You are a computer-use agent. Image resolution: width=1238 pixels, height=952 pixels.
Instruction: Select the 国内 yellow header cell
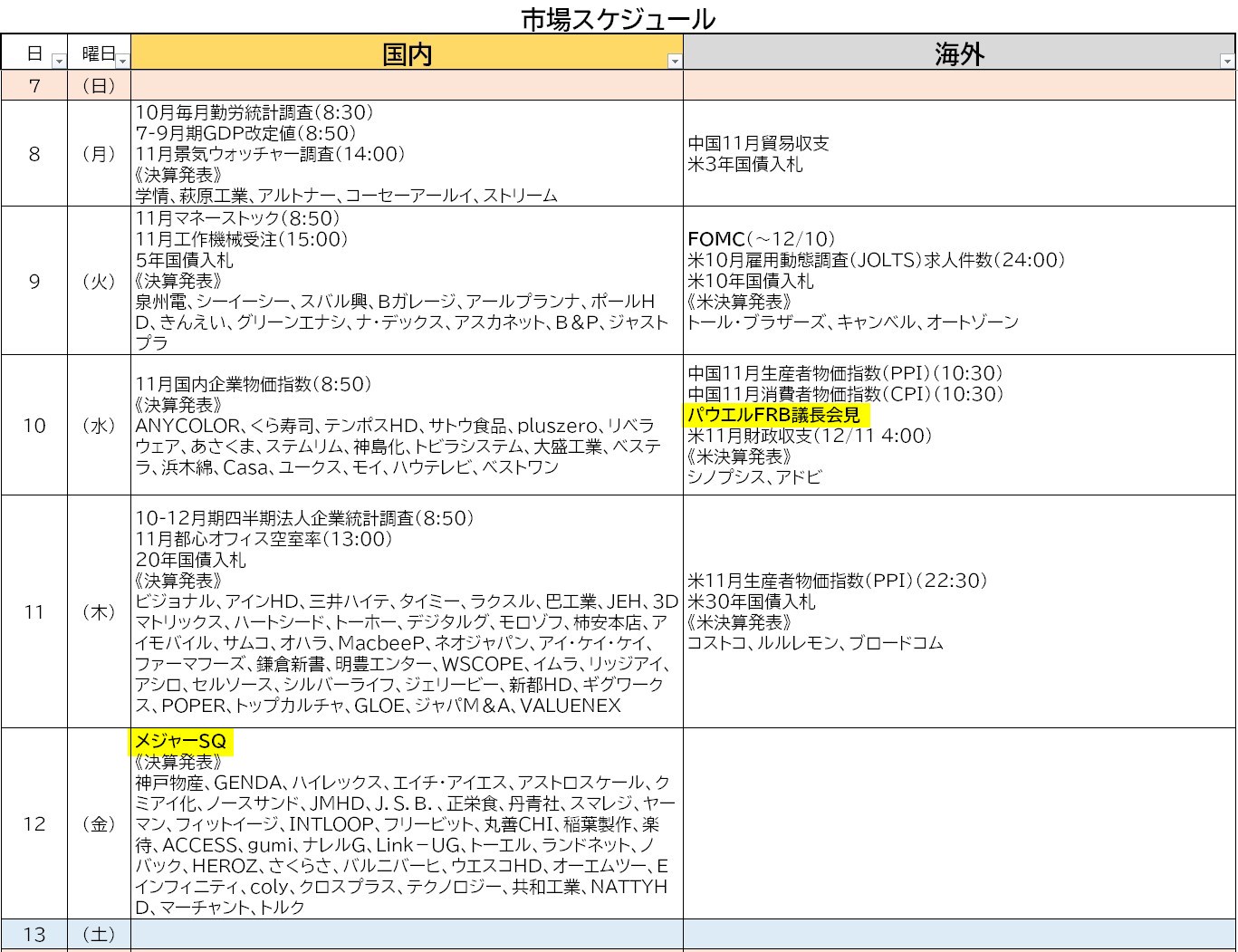click(x=406, y=53)
